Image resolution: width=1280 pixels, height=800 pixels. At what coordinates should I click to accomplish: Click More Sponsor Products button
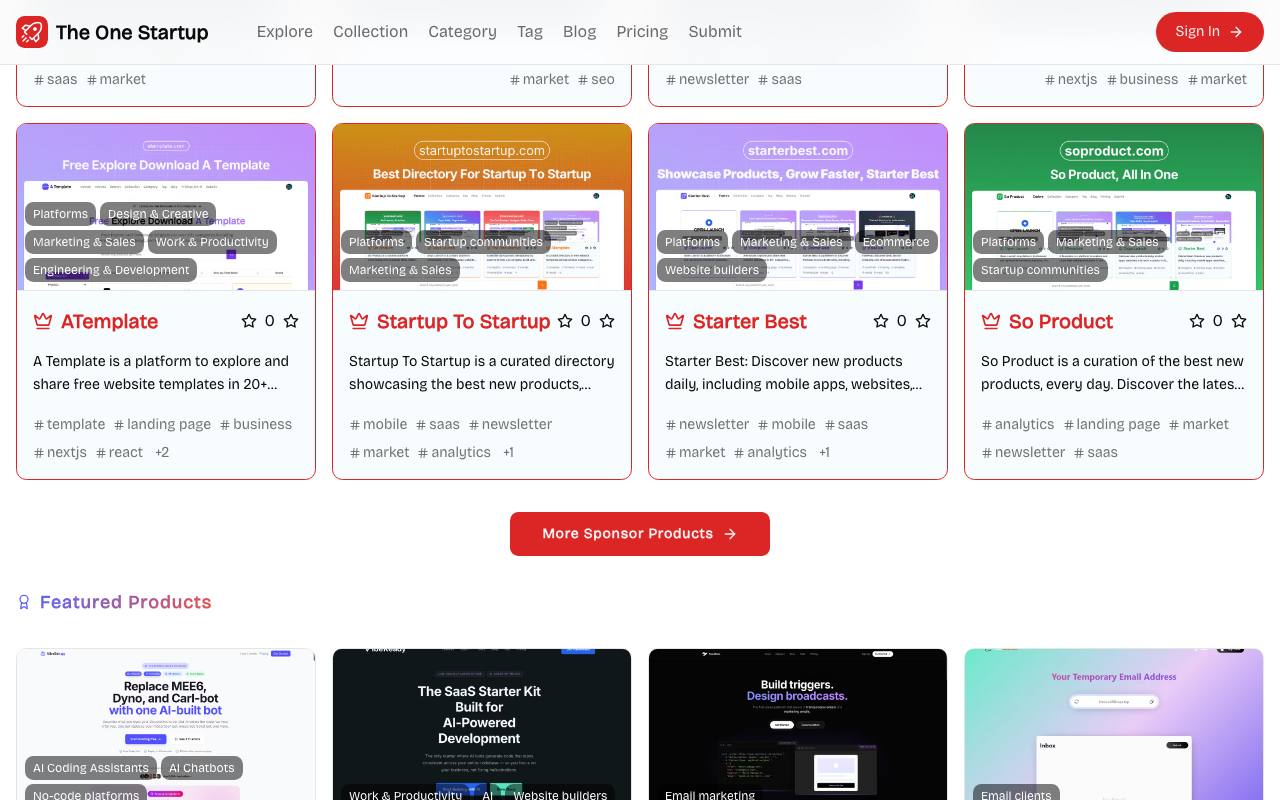pyautogui.click(x=640, y=534)
